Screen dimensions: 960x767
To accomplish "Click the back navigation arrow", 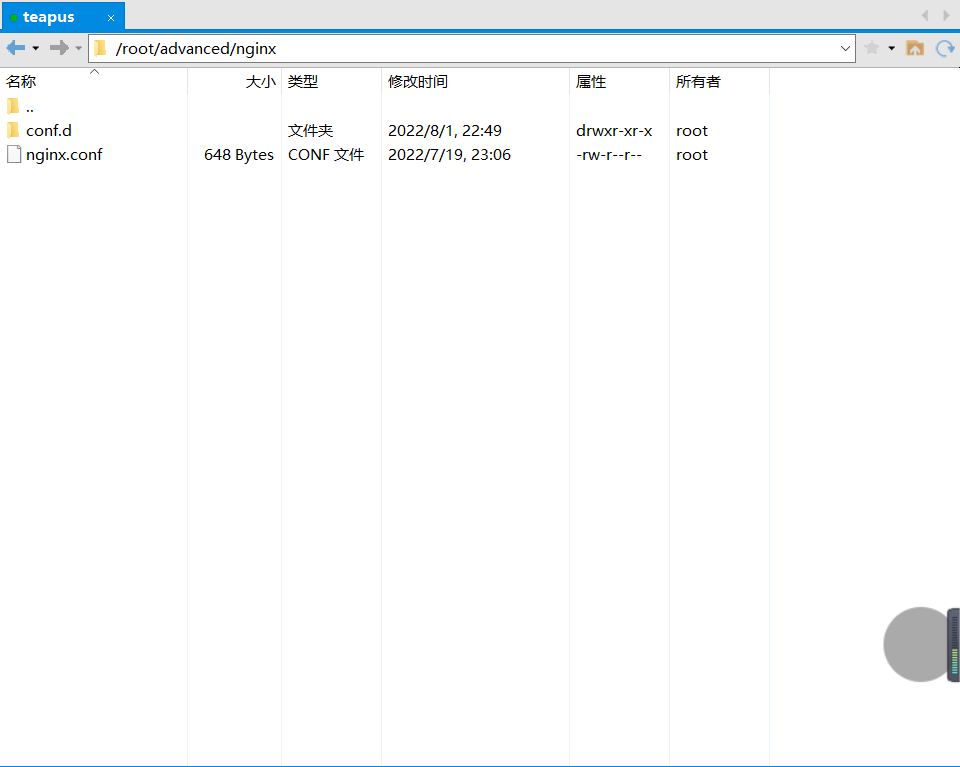I will click(15, 48).
